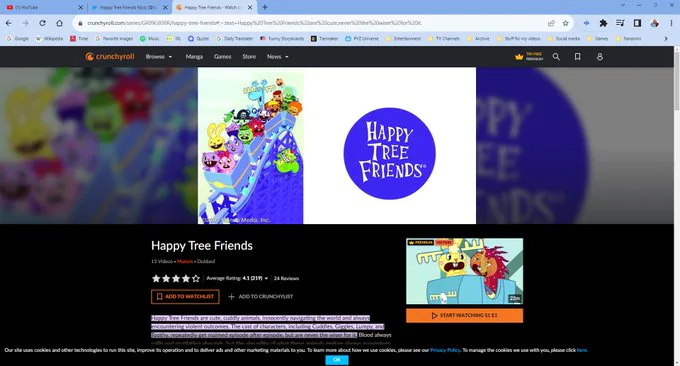Viewport: 680px width, 366px height.
Task: Open the S1 E1 episode thumbnail
Action: pos(464,271)
